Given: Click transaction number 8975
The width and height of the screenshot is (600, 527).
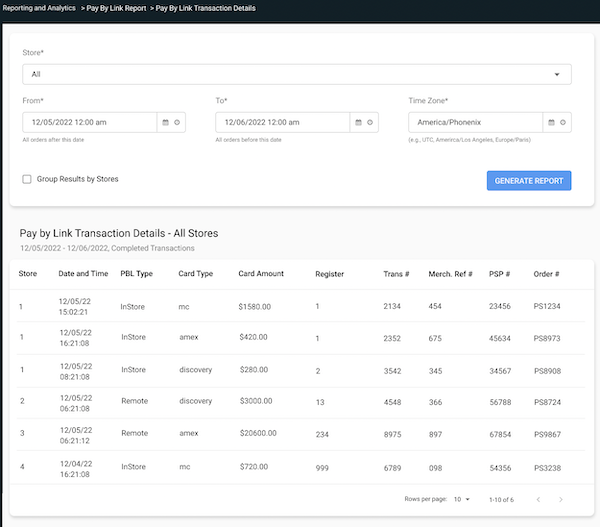Looking at the screenshot, I should (393, 434).
